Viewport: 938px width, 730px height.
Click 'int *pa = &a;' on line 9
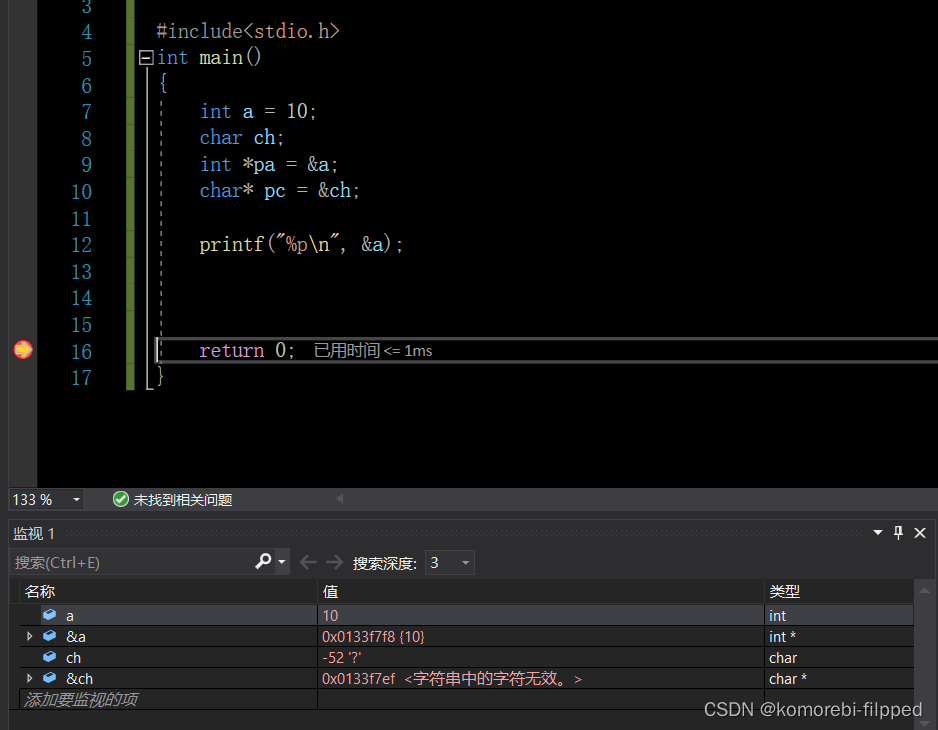pyautogui.click(x=269, y=165)
